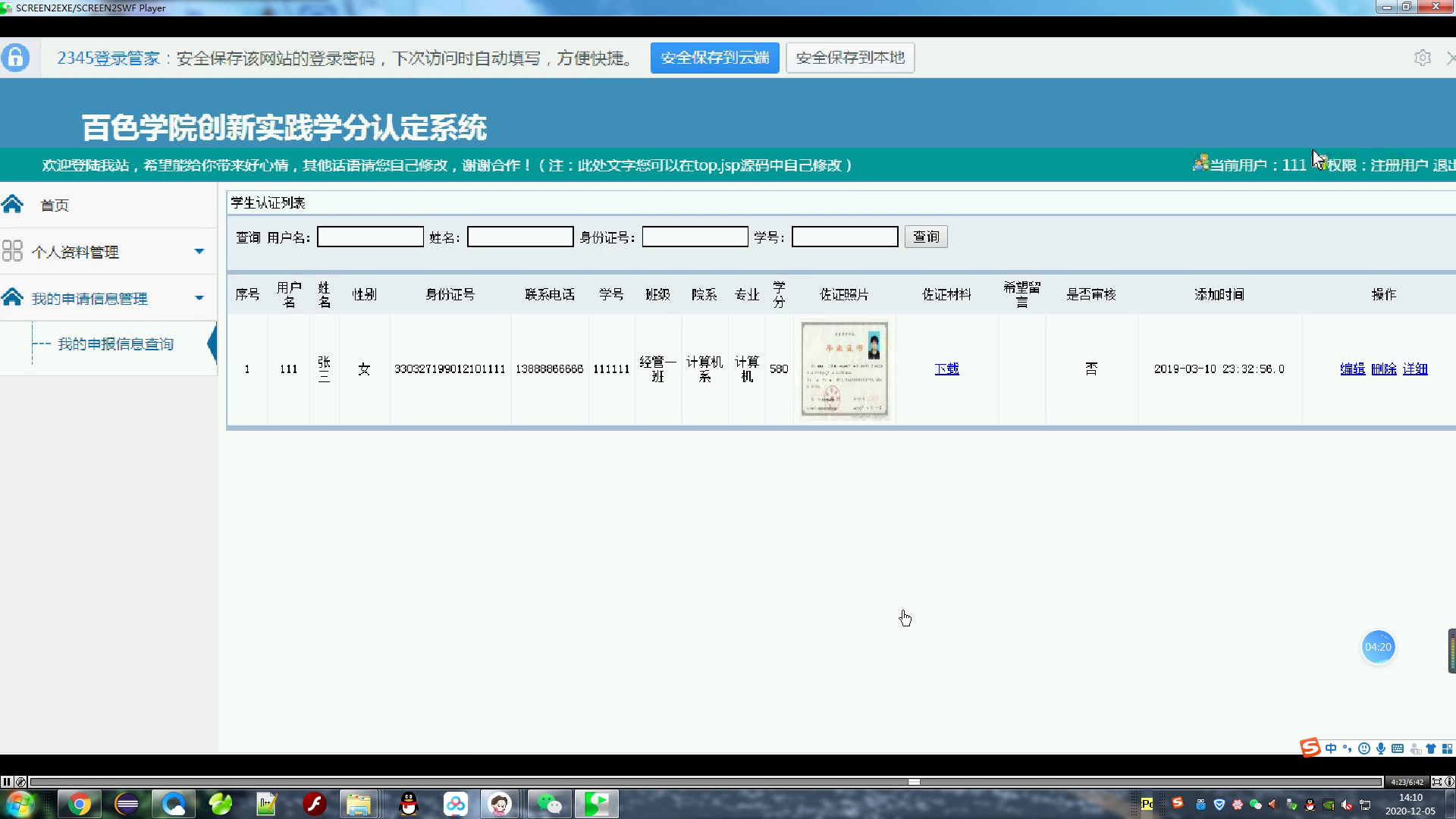The width and height of the screenshot is (1456, 819).
Task: Click timestamp 2019-03-10 23:32:56.0
Action: pyautogui.click(x=1219, y=369)
